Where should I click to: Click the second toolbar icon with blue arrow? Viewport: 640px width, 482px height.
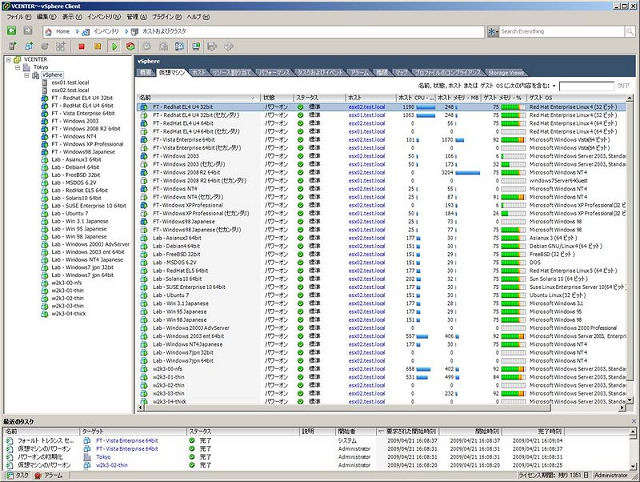click(29, 47)
